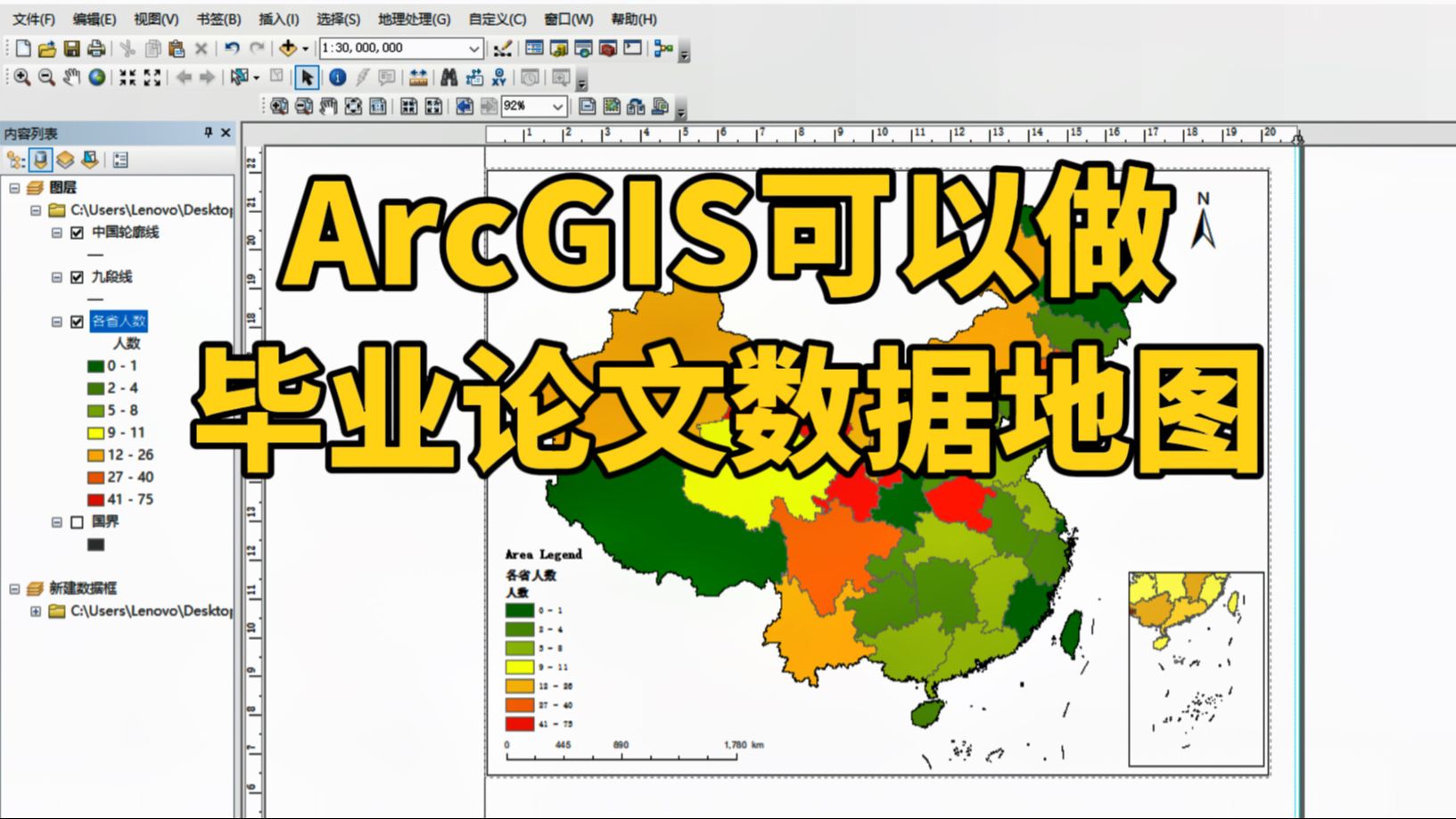Open the Table of Contents window icon

coord(534,48)
